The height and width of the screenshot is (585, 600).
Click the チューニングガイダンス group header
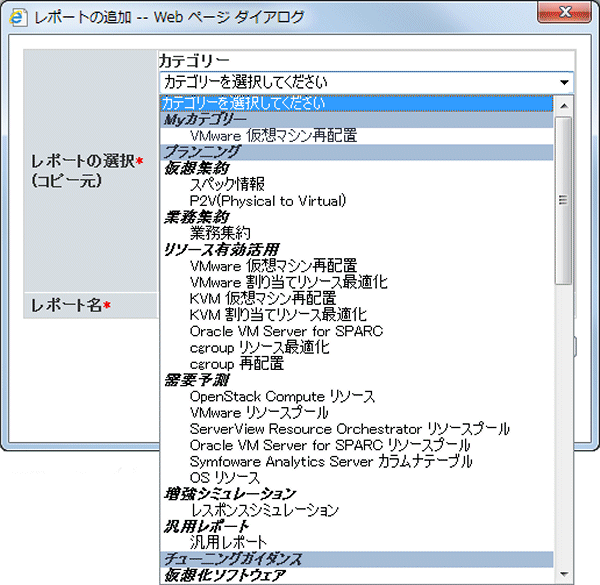(357, 559)
